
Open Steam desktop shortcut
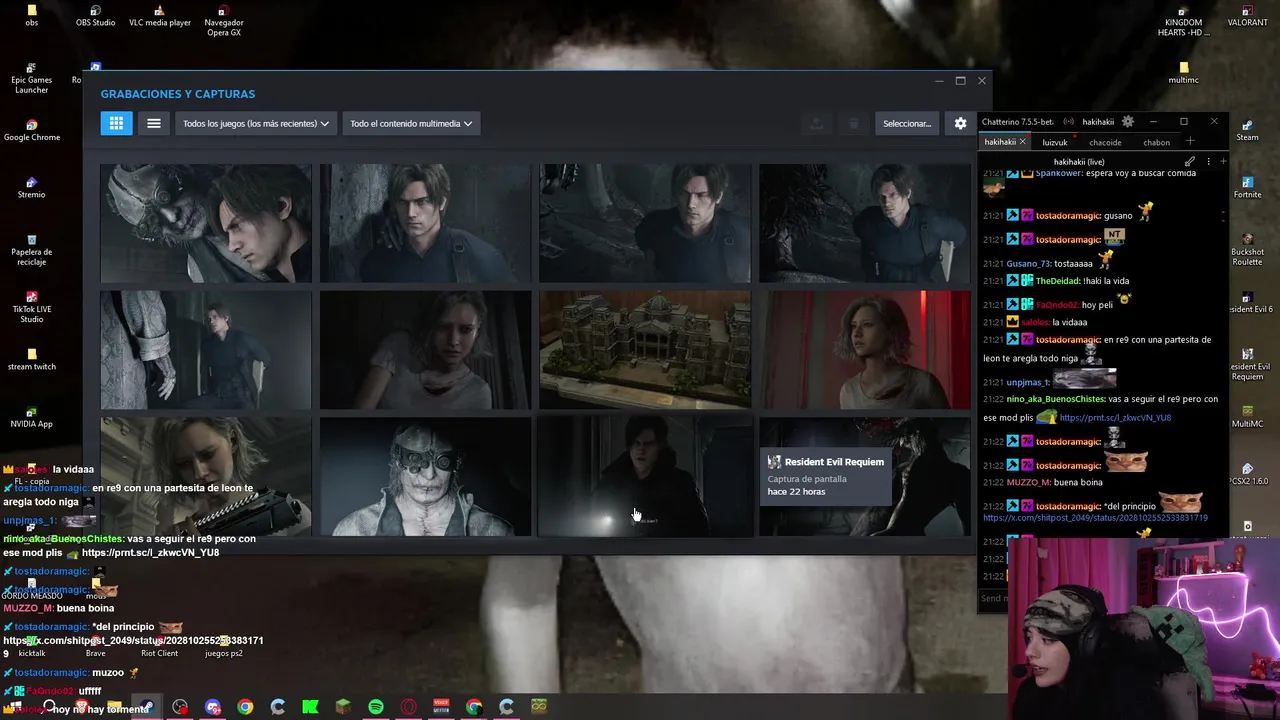(x=1248, y=130)
